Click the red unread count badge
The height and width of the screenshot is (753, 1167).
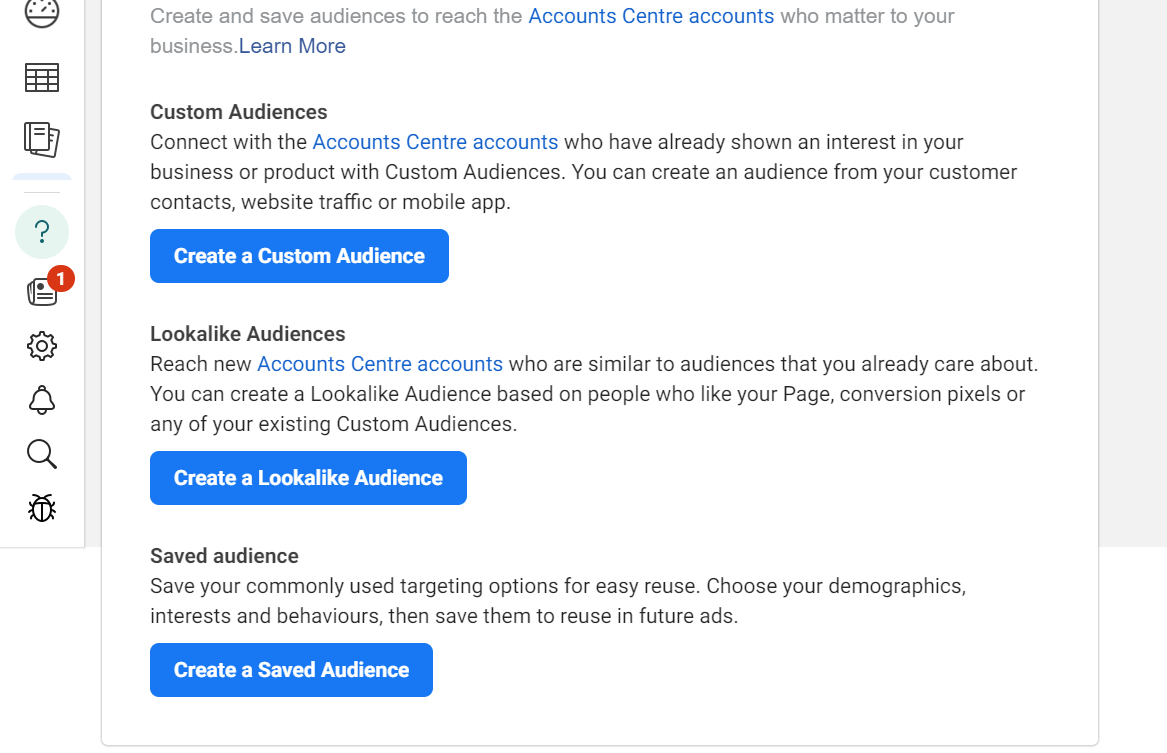(60, 279)
